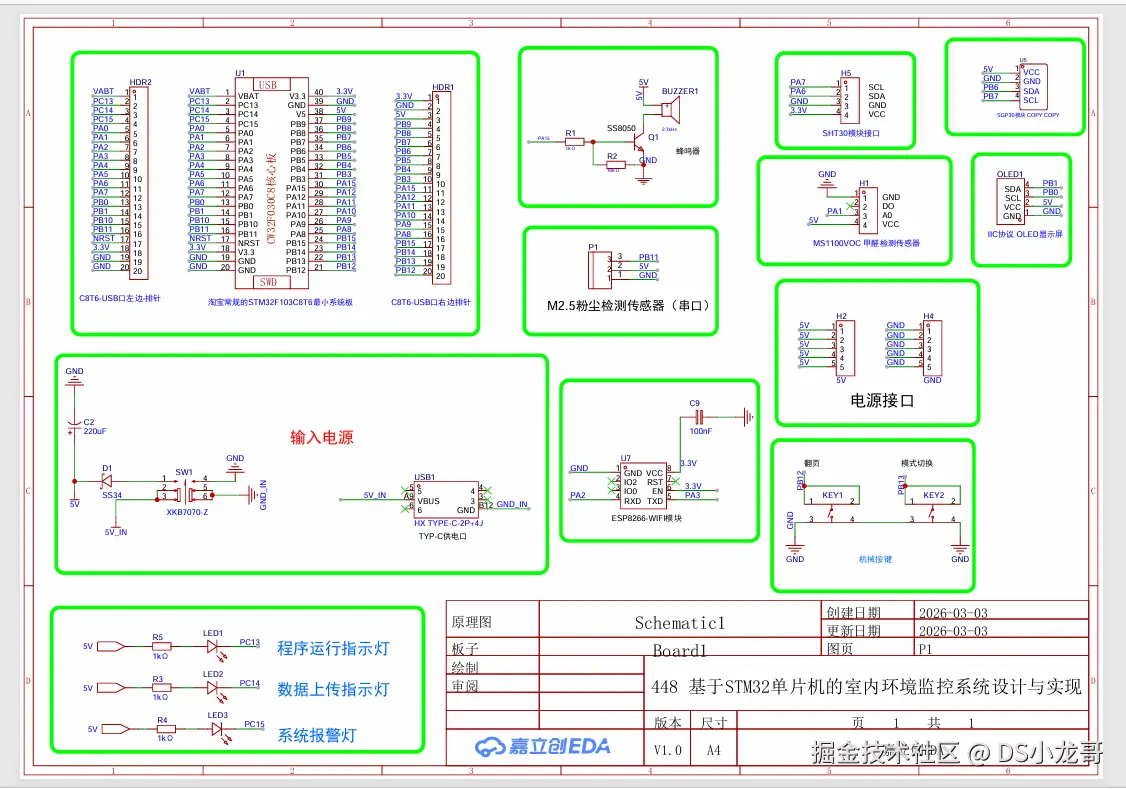Click the 翻页 label above KEY1
The height and width of the screenshot is (789, 1126).
click(811, 464)
